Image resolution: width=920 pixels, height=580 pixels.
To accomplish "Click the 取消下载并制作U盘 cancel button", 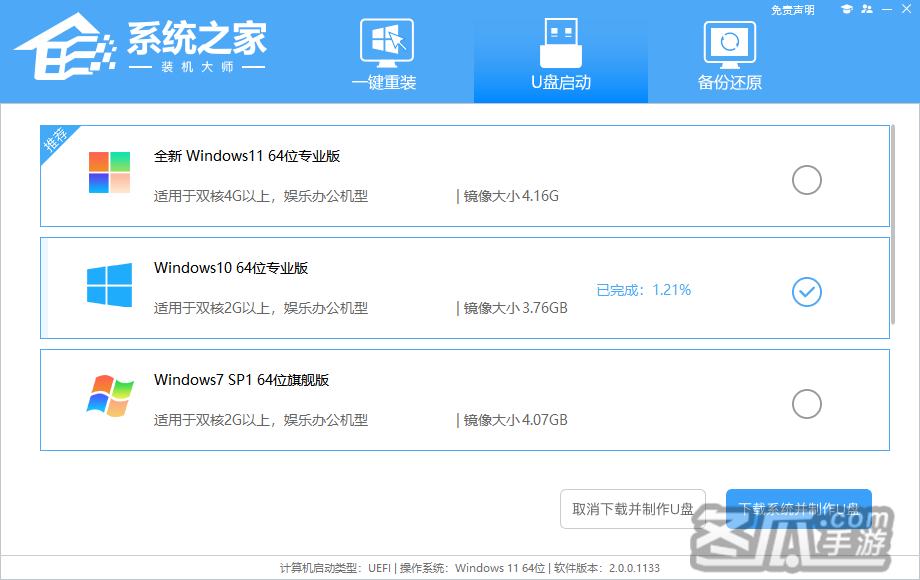I will pyautogui.click(x=632, y=509).
